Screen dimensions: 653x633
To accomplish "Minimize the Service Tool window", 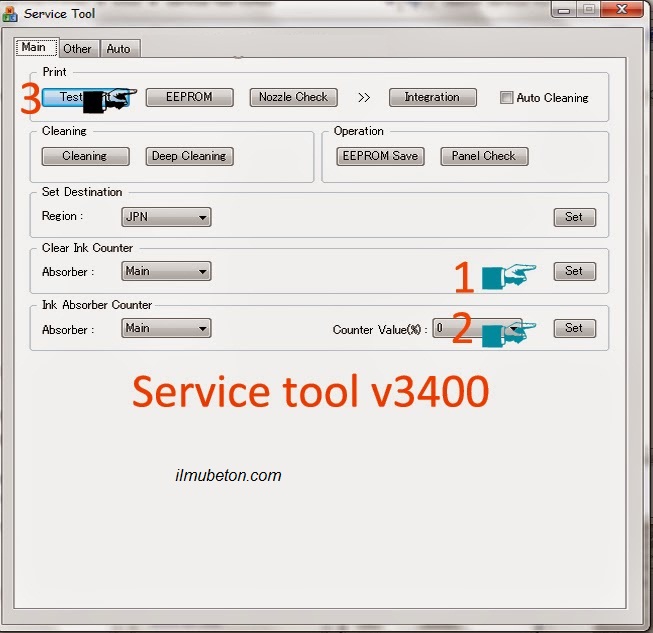I will [x=563, y=10].
